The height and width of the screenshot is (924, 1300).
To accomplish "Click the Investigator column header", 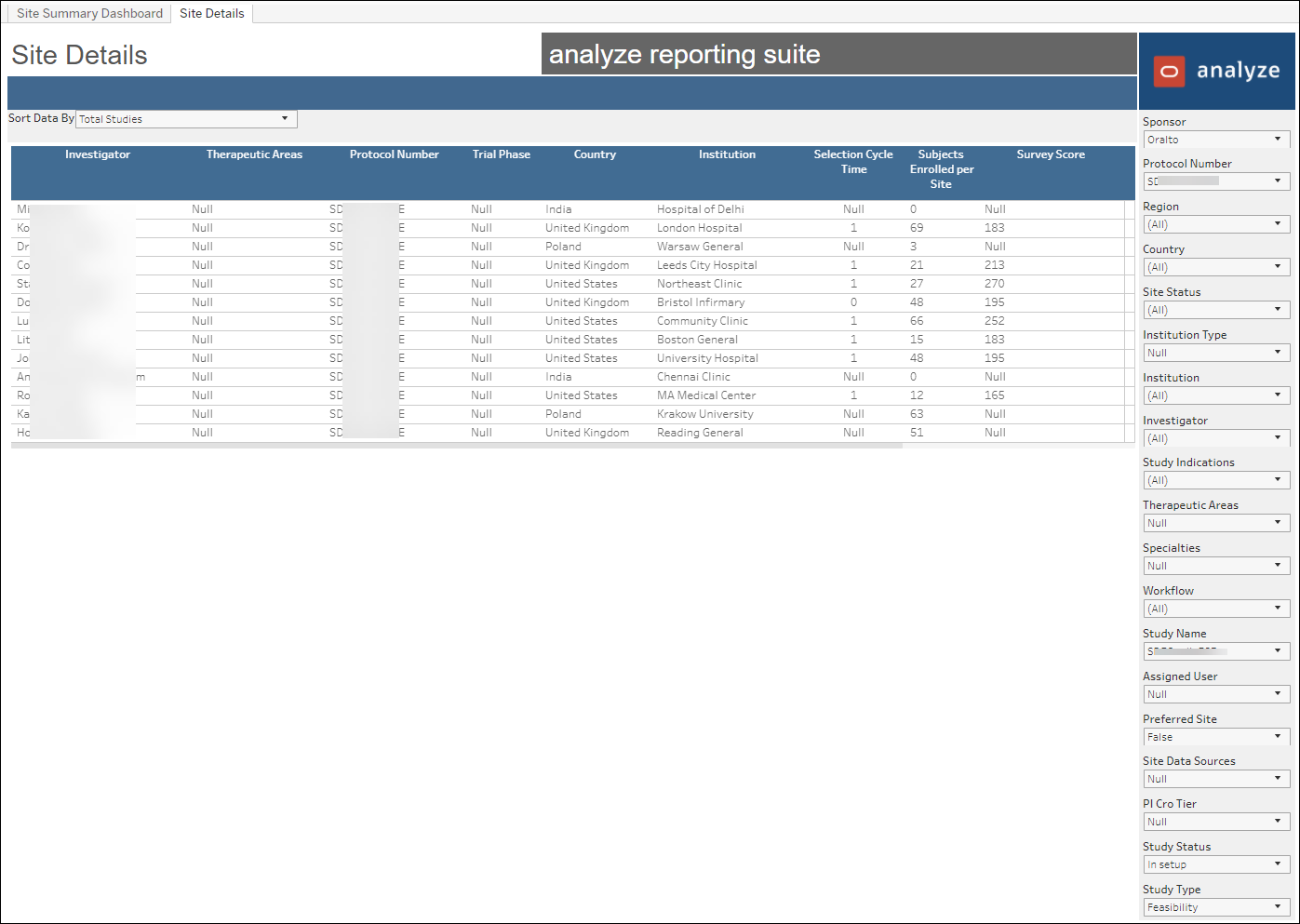I will [98, 154].
